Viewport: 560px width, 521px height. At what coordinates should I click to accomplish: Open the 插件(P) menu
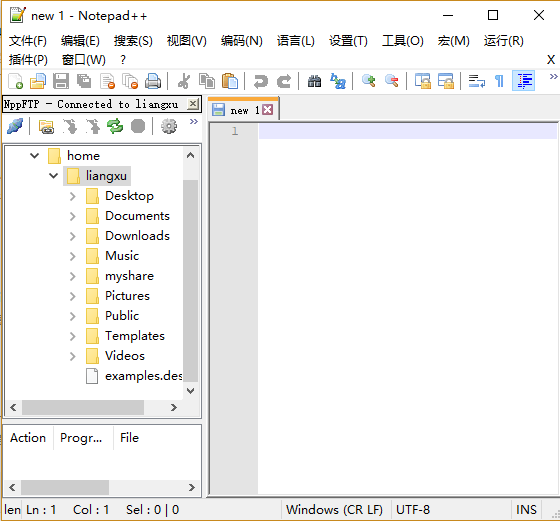tap(28, 60)
